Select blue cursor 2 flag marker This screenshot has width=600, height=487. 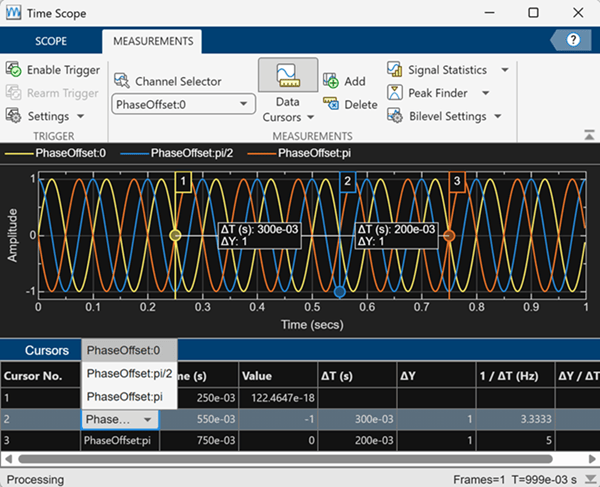click(x=347, y=181)
